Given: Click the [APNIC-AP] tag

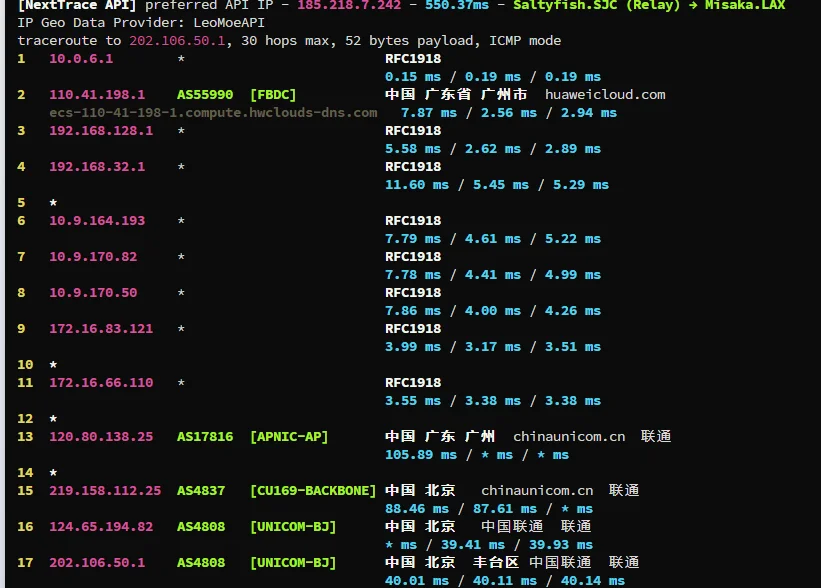Looking at the screenshot, I should point(289,437).
